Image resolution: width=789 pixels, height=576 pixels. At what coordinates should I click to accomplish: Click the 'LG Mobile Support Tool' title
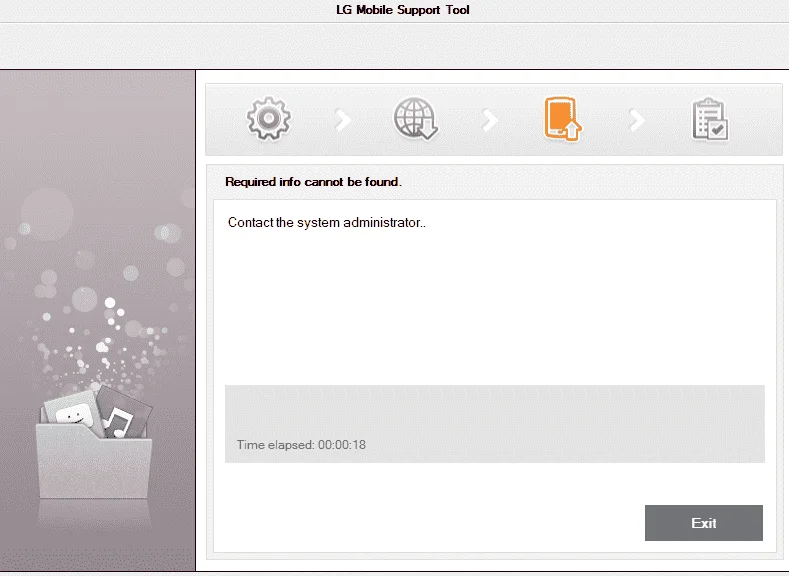[x=403, y=10]
